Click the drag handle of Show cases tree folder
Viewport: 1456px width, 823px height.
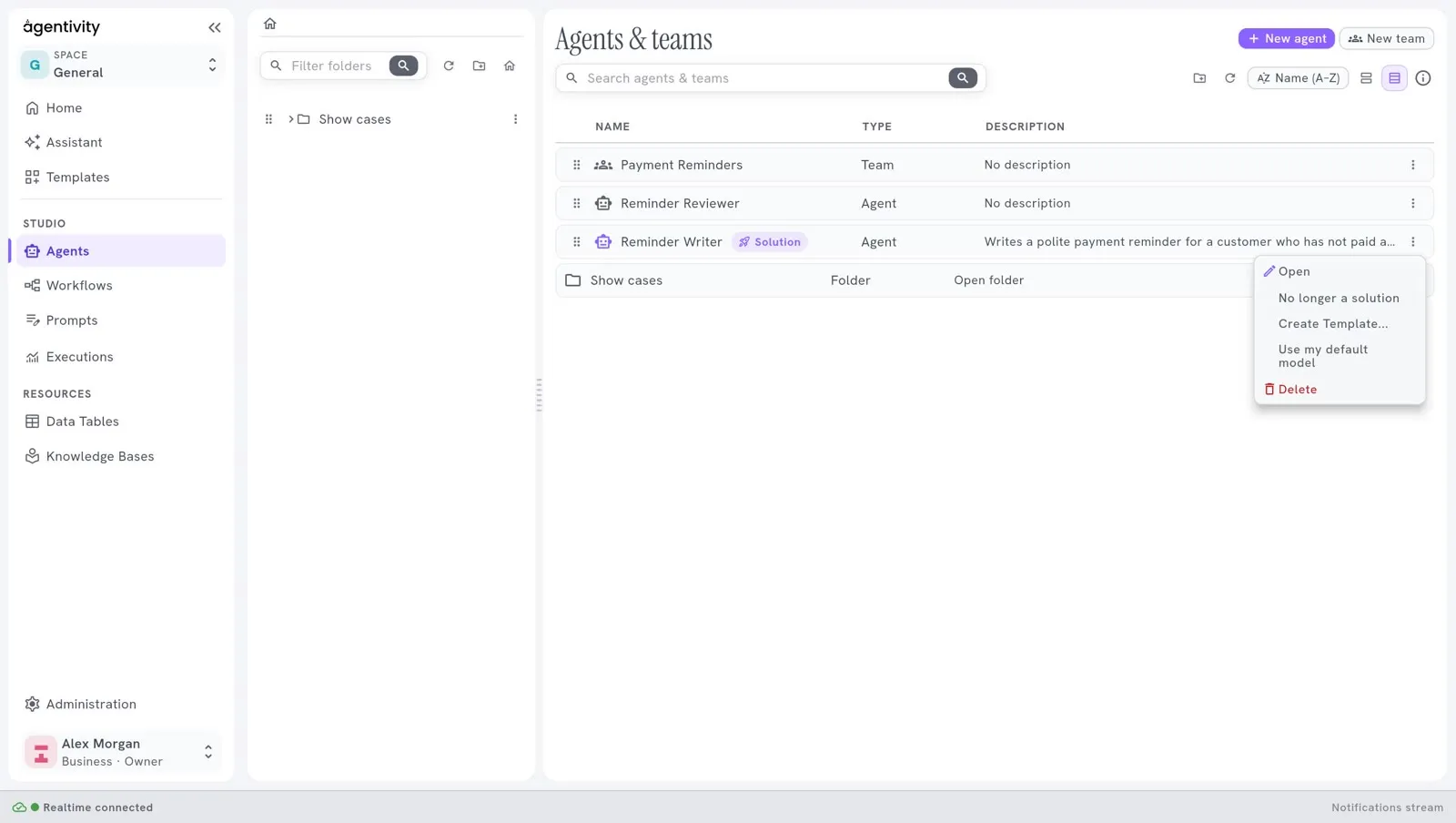(x=268, y=119)
